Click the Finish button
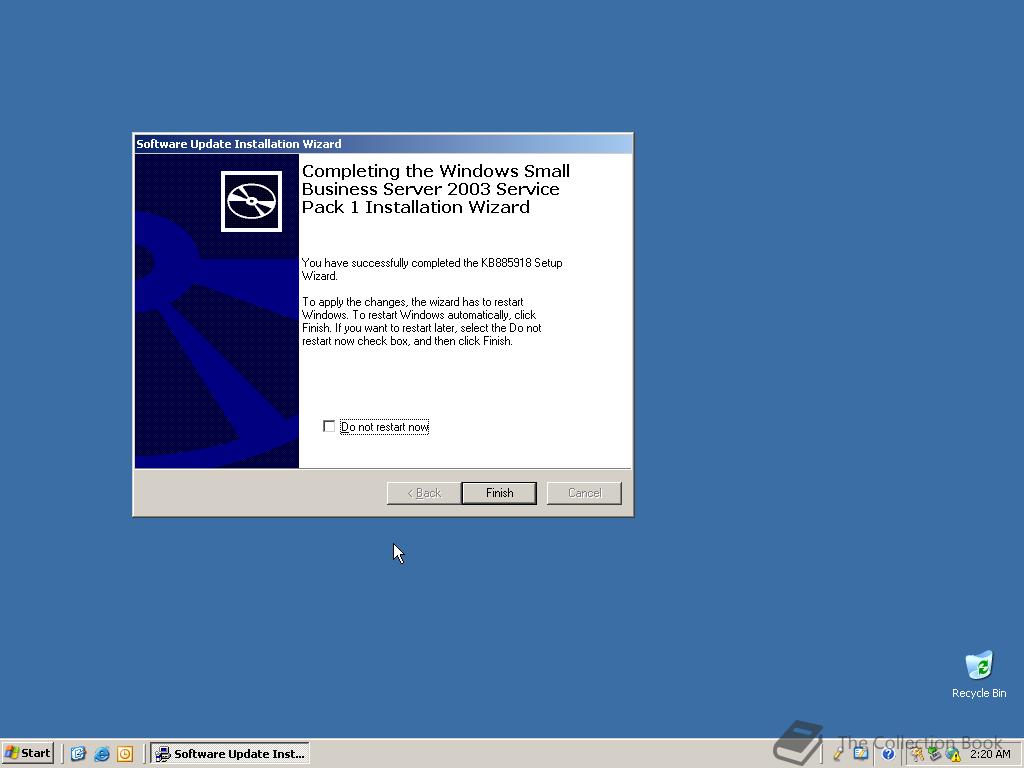This screenshot has width=1024, height=768. point(499,493)
